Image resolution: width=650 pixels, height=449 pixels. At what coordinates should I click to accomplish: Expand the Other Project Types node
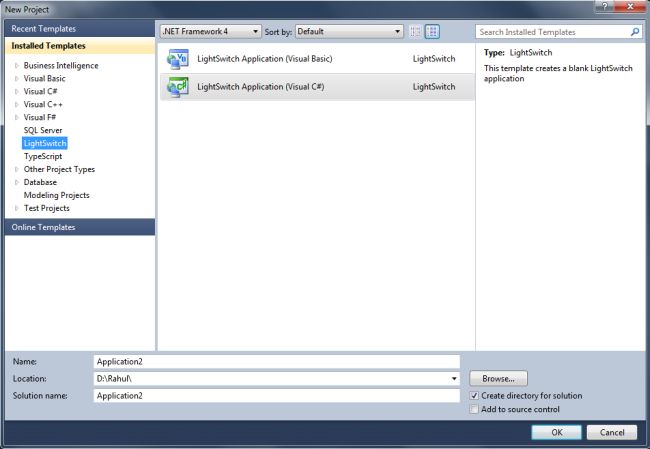click(x=17, y=169)
